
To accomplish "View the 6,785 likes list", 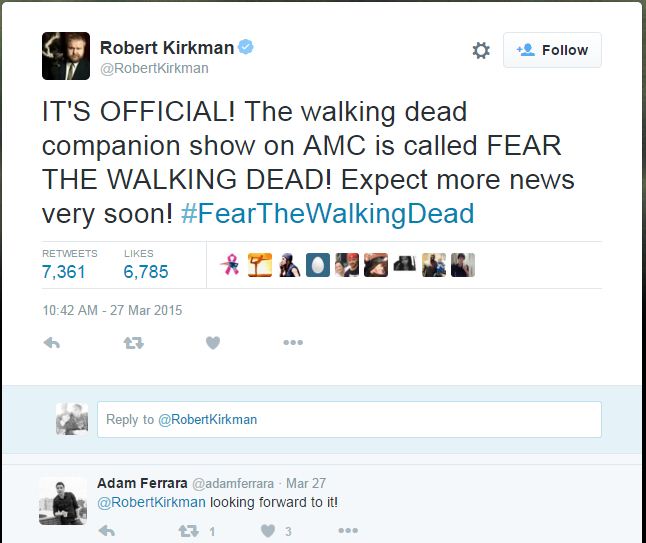I will (146, 271).
